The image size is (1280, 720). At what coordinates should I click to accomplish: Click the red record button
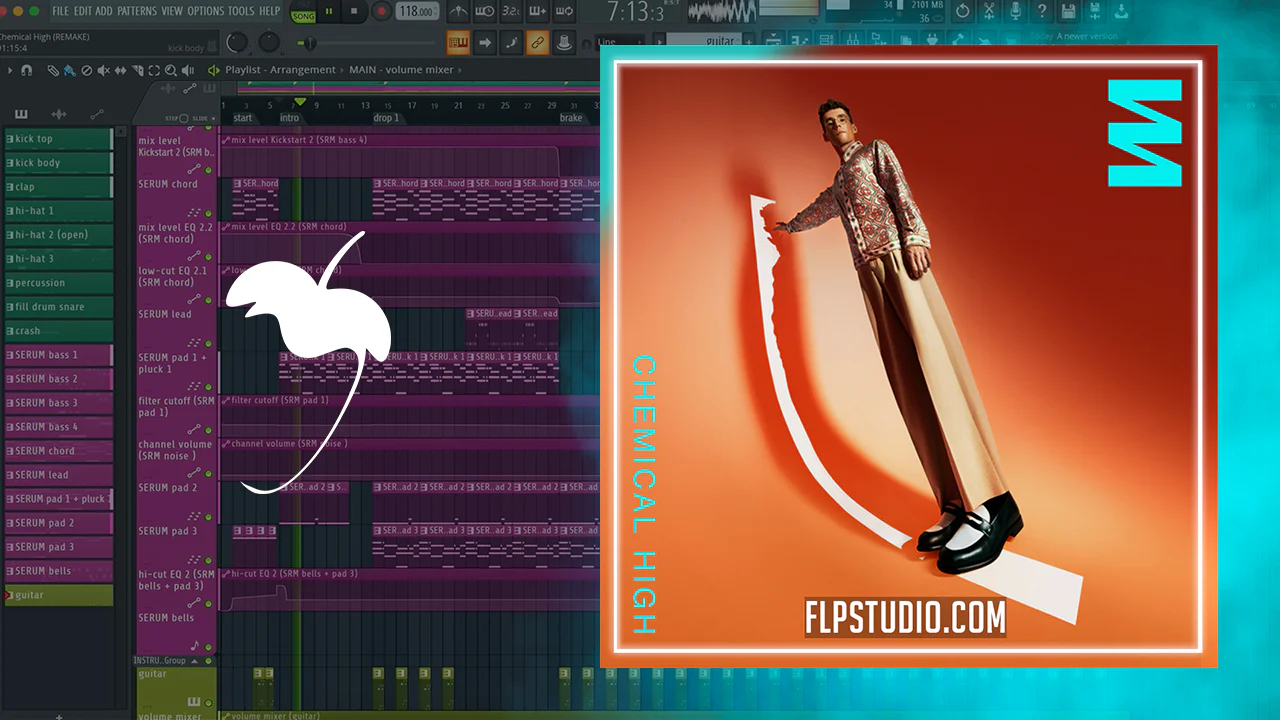[381, 12]
